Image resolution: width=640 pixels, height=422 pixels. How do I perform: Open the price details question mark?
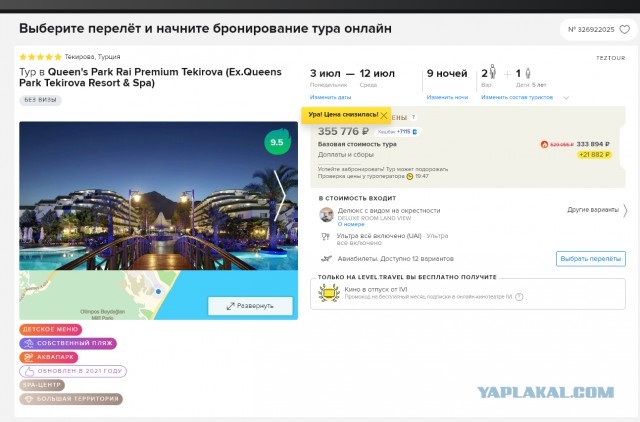click(x=413, y=117)
